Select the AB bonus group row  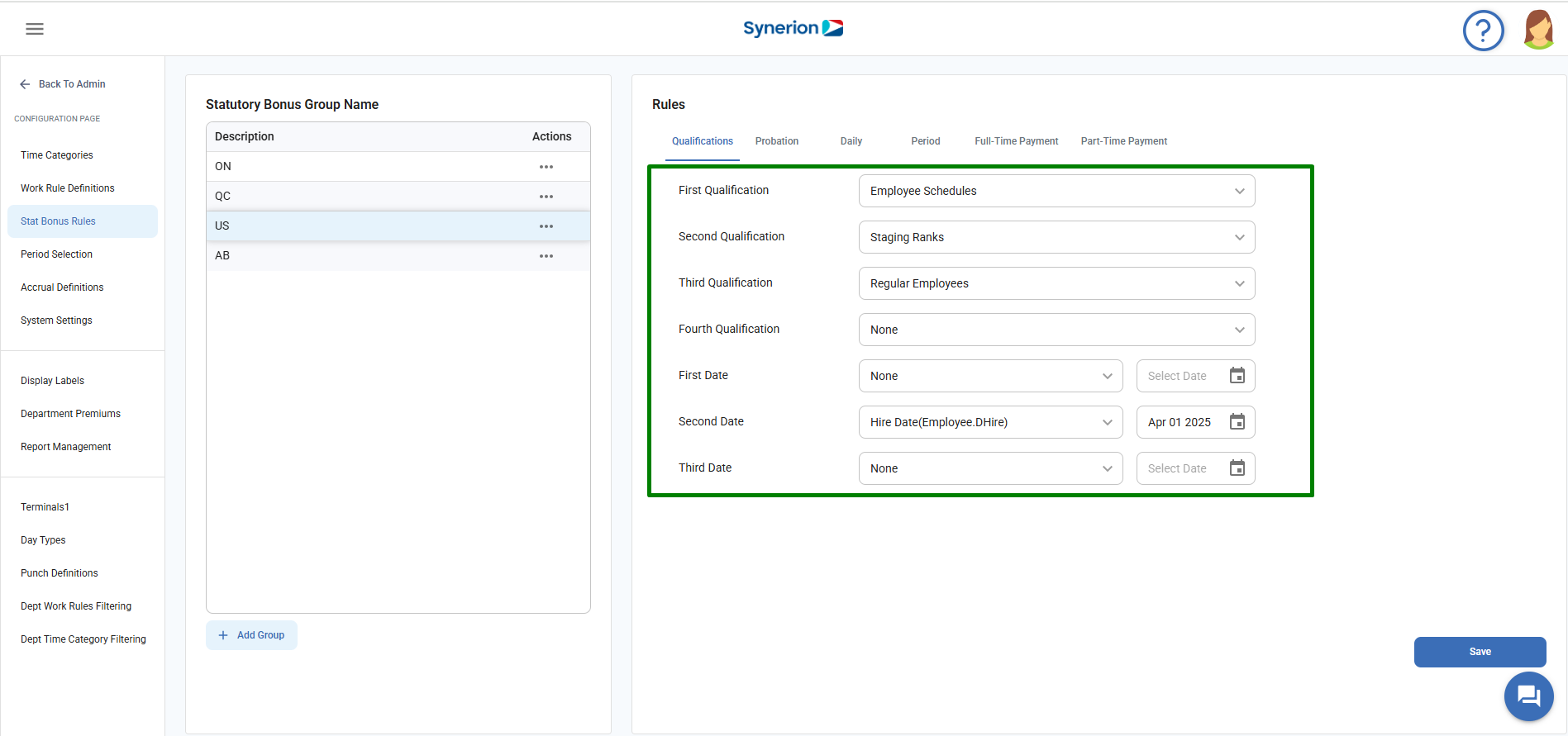pos(398,256)
